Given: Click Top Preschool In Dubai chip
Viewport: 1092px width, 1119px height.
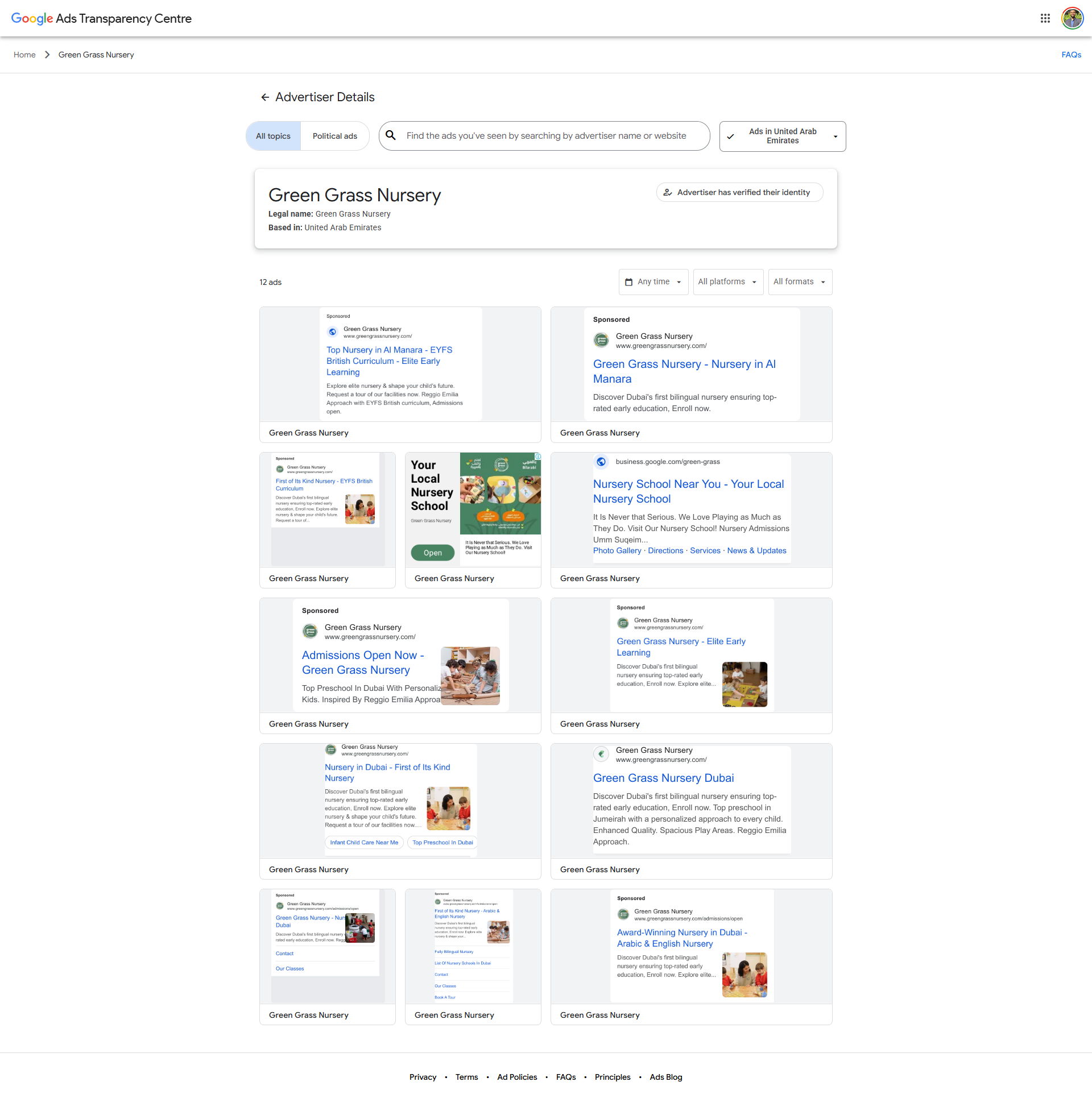Looking at the screenshot, I should pos(442,842).
